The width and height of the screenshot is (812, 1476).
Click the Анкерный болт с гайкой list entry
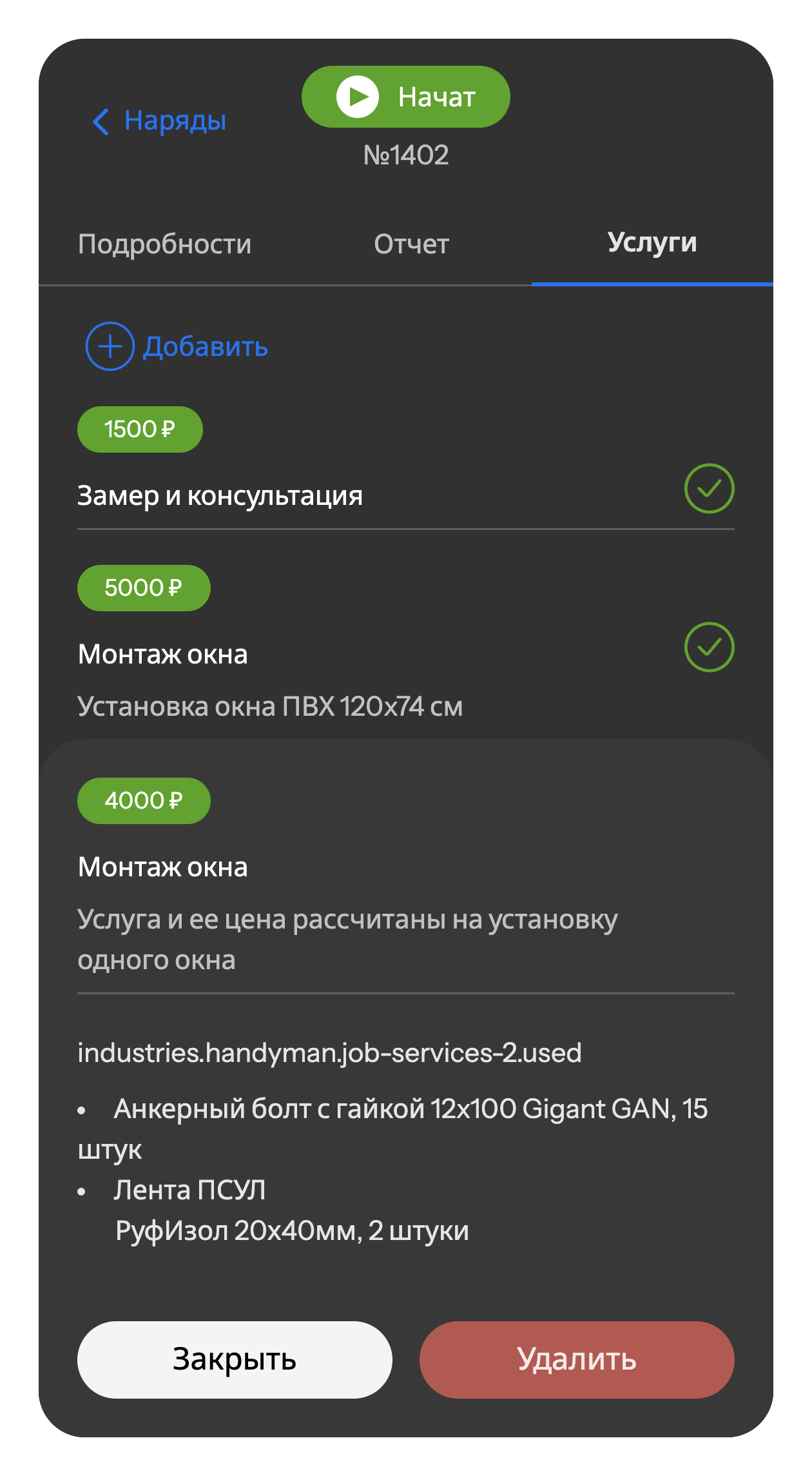tap(393, 1129)
